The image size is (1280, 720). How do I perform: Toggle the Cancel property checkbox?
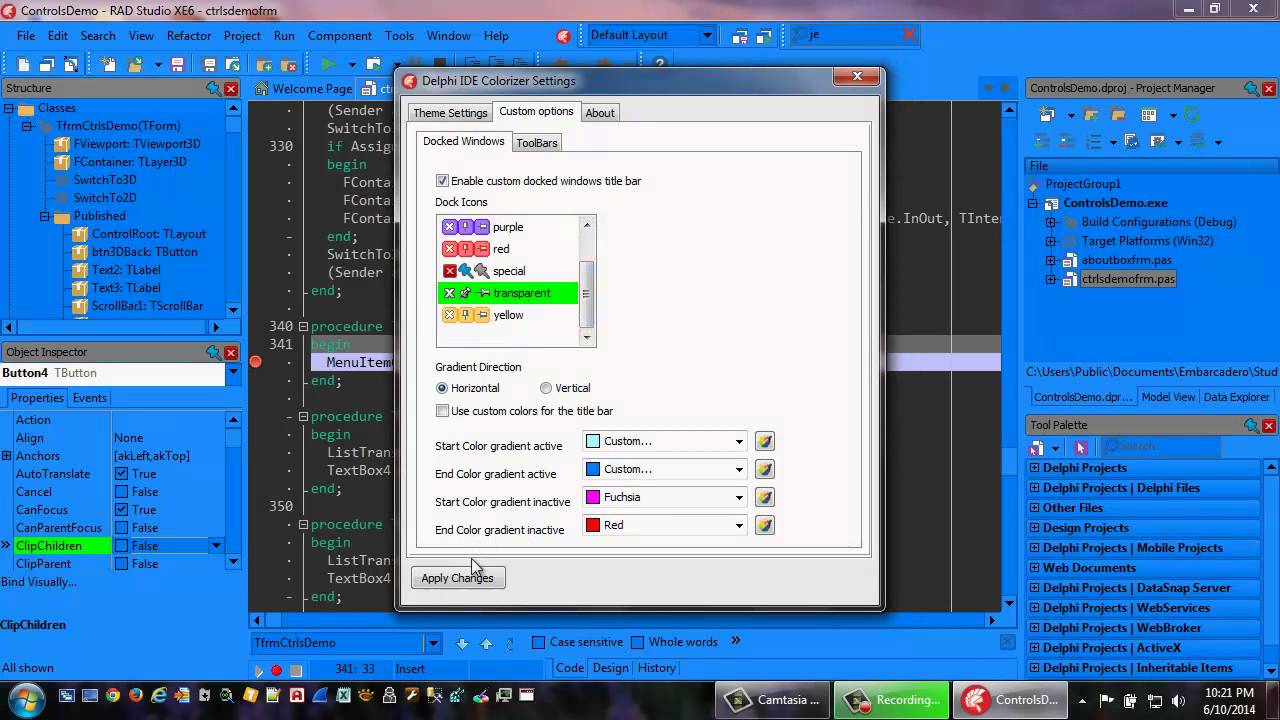[x=121, y=492]
